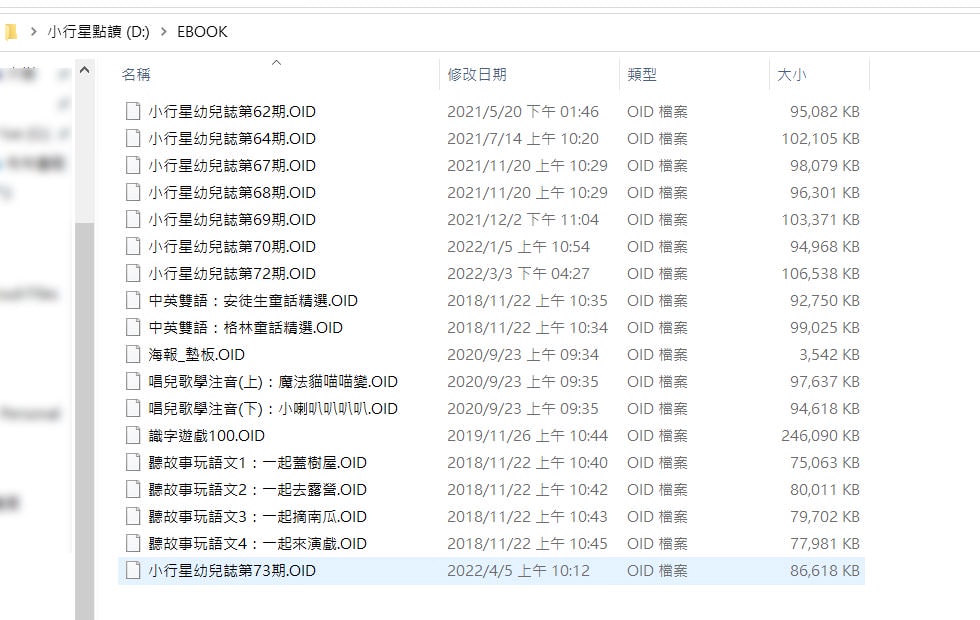Screen dimensions: 980x620
Task: Click file icon of 一起去露營.OID
Action: [132, 489]
